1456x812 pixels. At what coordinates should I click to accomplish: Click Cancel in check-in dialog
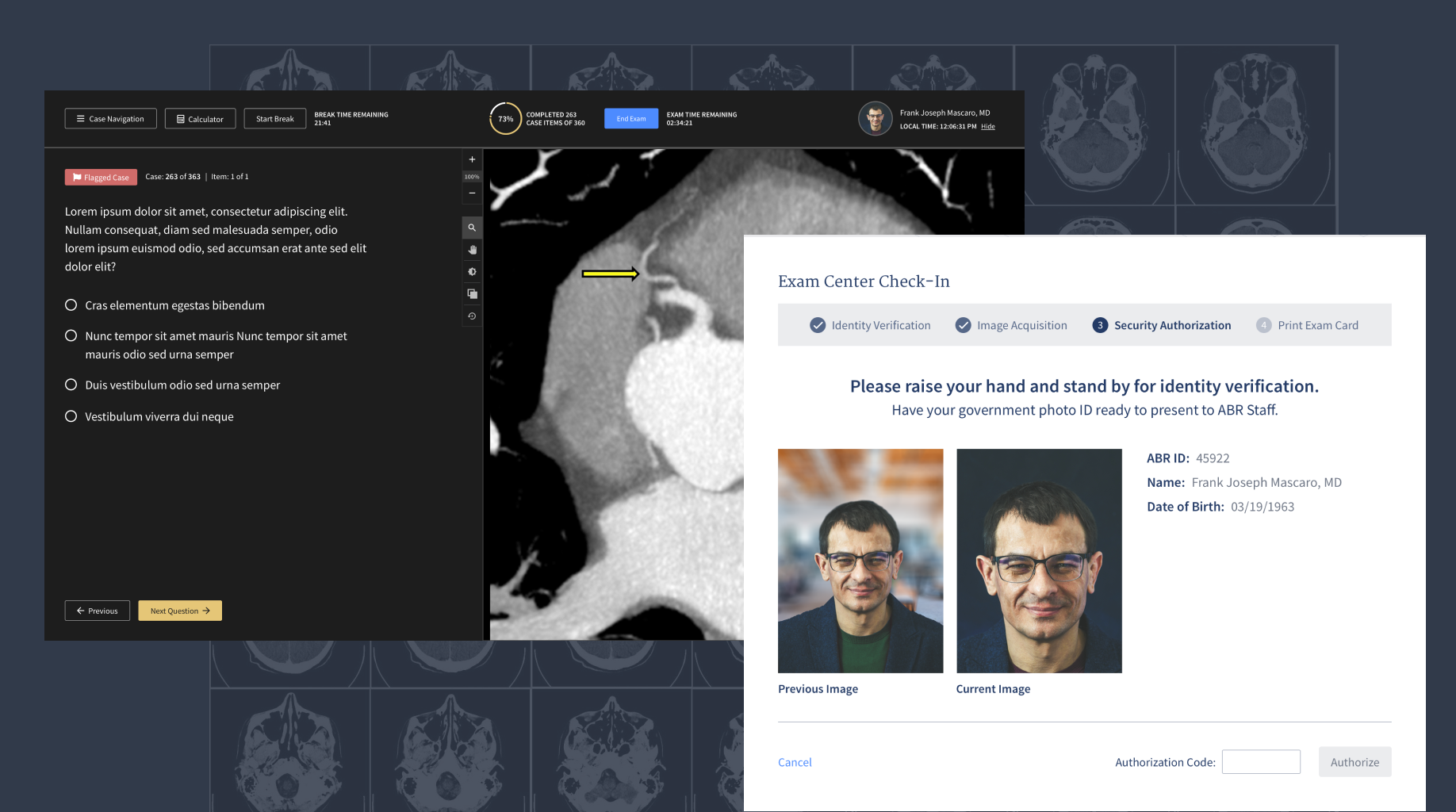pyautogui.click(x=795, y=762)
